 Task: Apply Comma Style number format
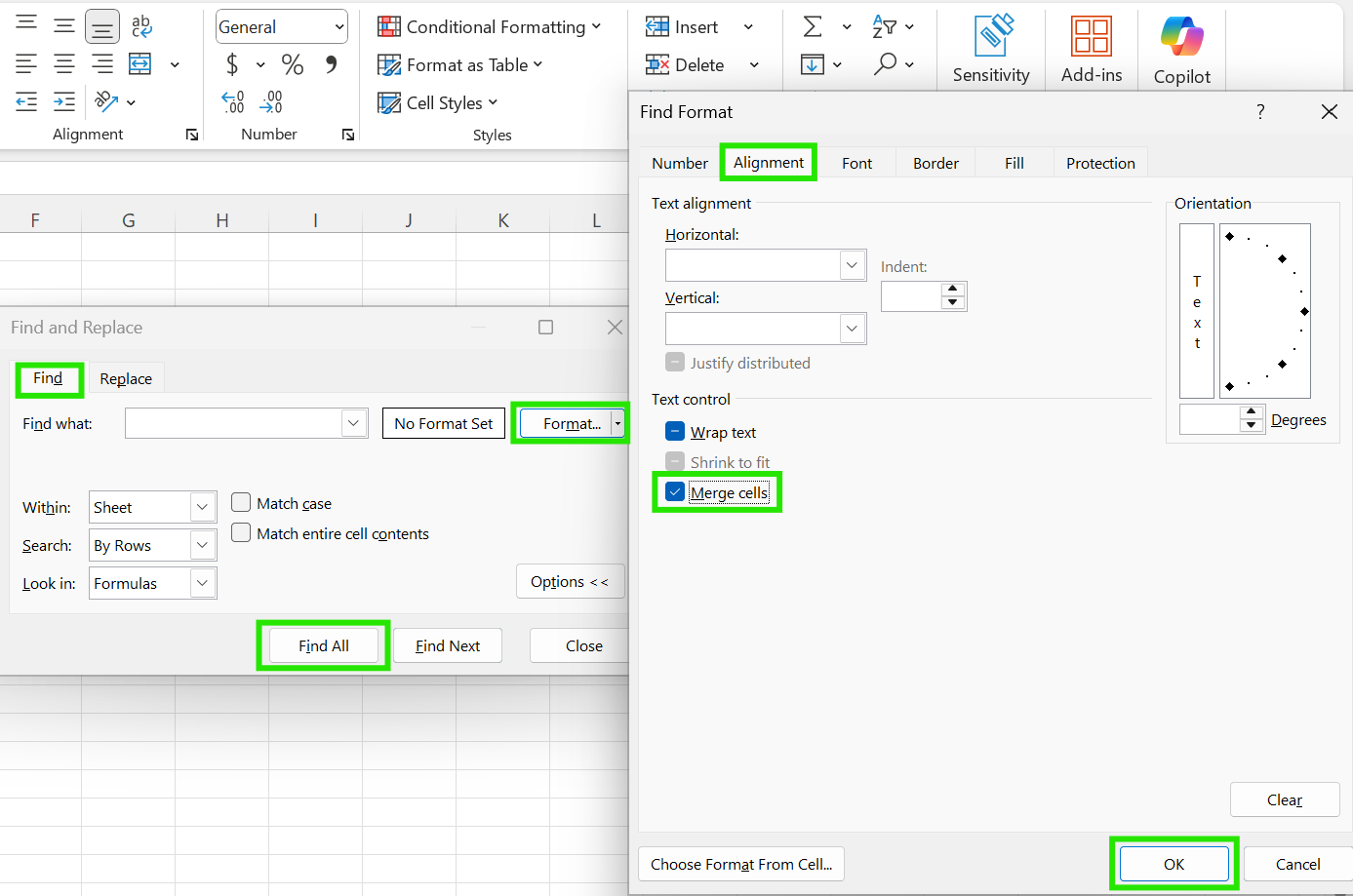(x=331, y=64)
